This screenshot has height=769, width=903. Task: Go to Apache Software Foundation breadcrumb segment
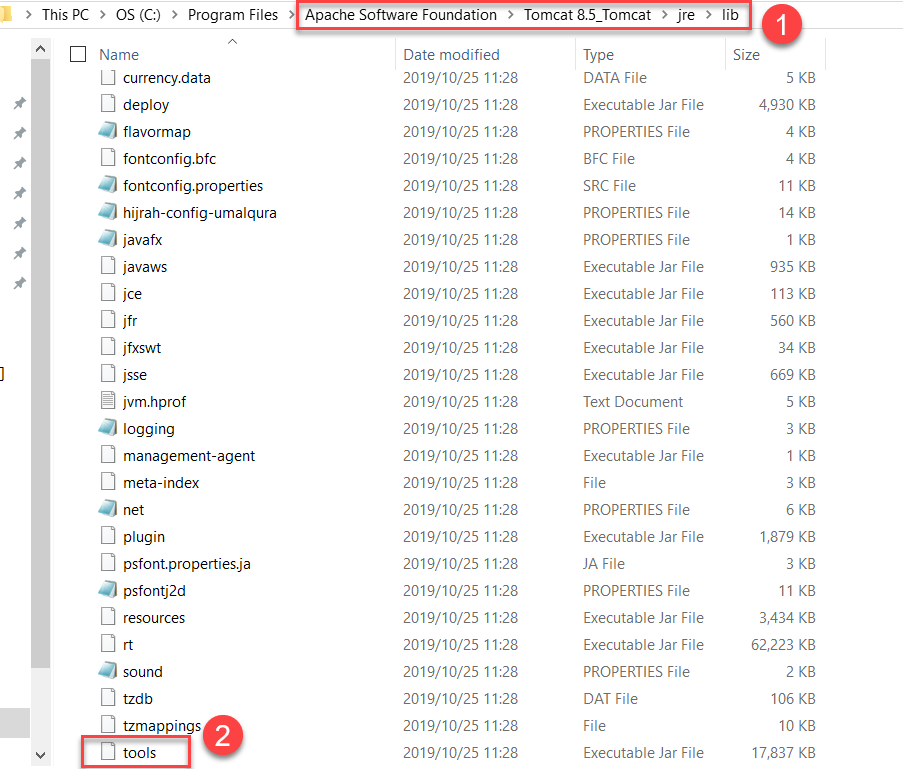pyautogui.click(x=401, y=14)
